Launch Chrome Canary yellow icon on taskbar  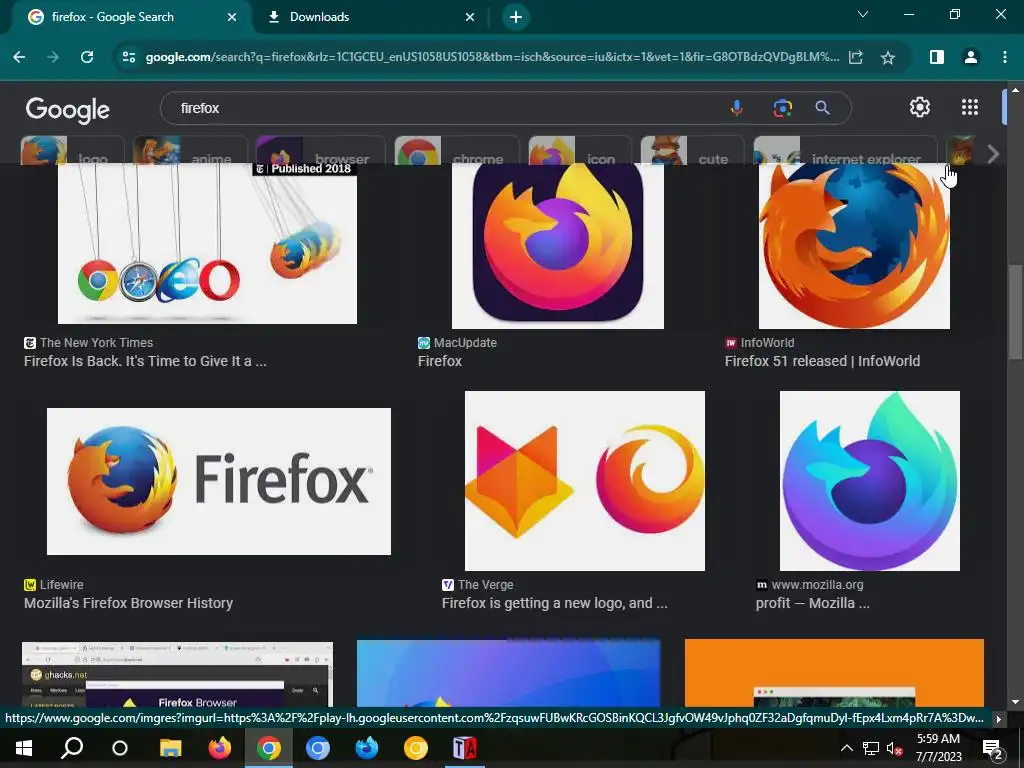(415, 748)
